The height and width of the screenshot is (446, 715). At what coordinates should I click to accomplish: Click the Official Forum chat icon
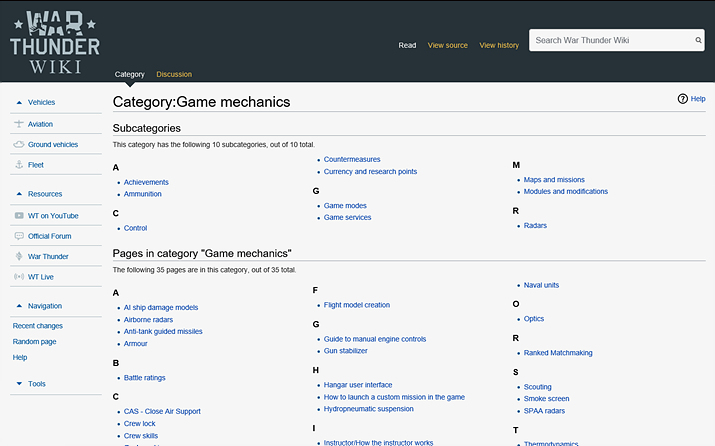click(x=19, y=236)
